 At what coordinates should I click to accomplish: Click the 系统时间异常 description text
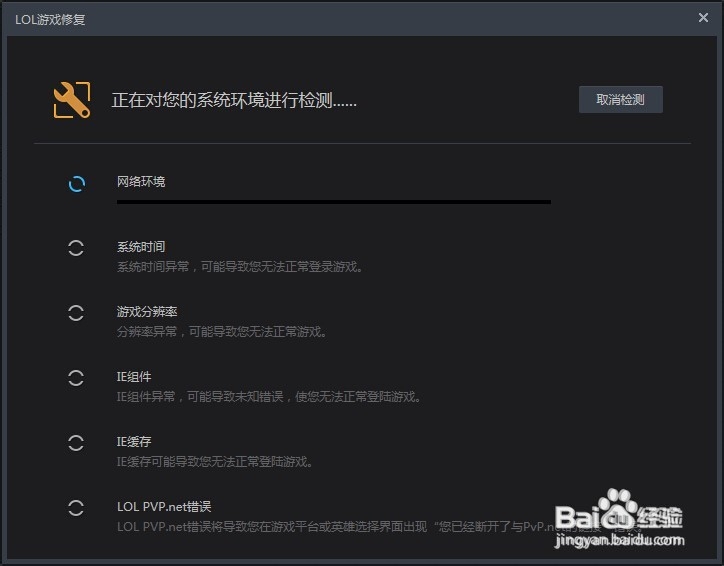tap(240, 266)
